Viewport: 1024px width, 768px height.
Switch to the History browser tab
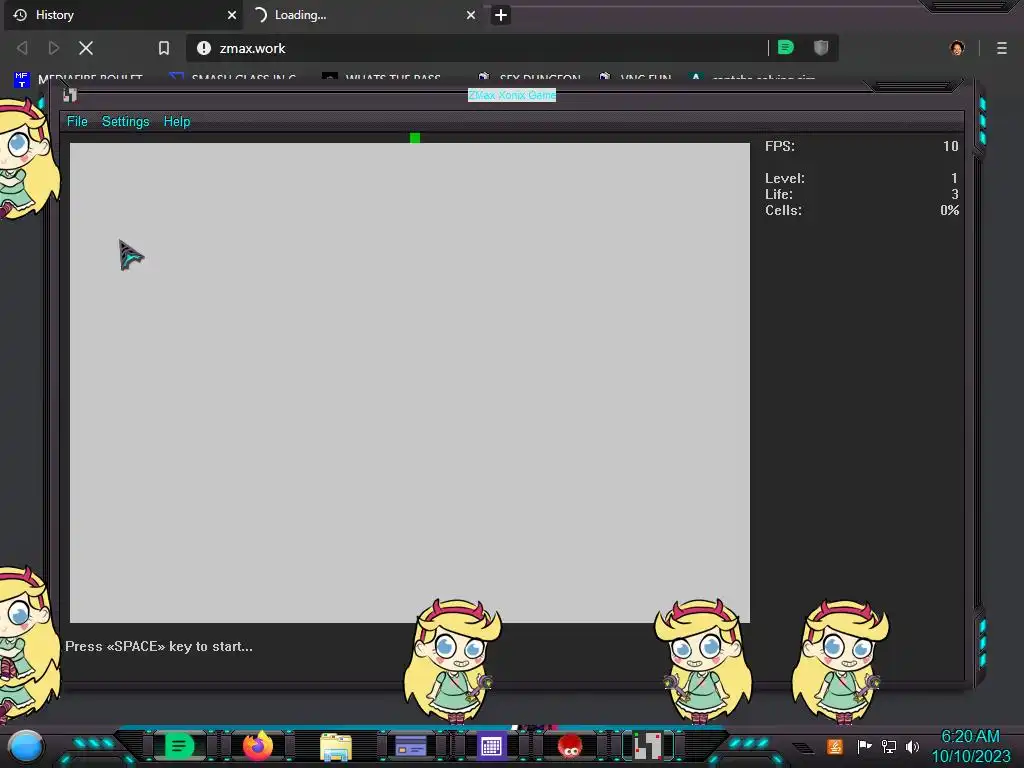point(122,15)
